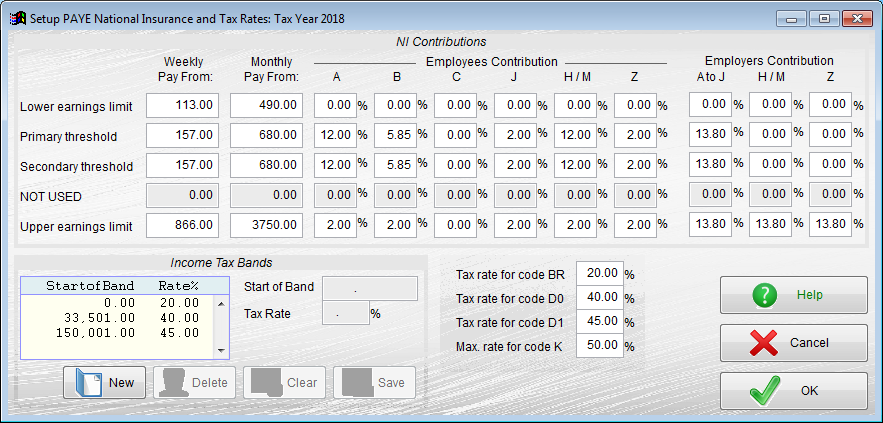Screen dimensions: 883x423
Task: Edit Upper earnings limit monthly pay 3750.00
Action: point(266,225)
